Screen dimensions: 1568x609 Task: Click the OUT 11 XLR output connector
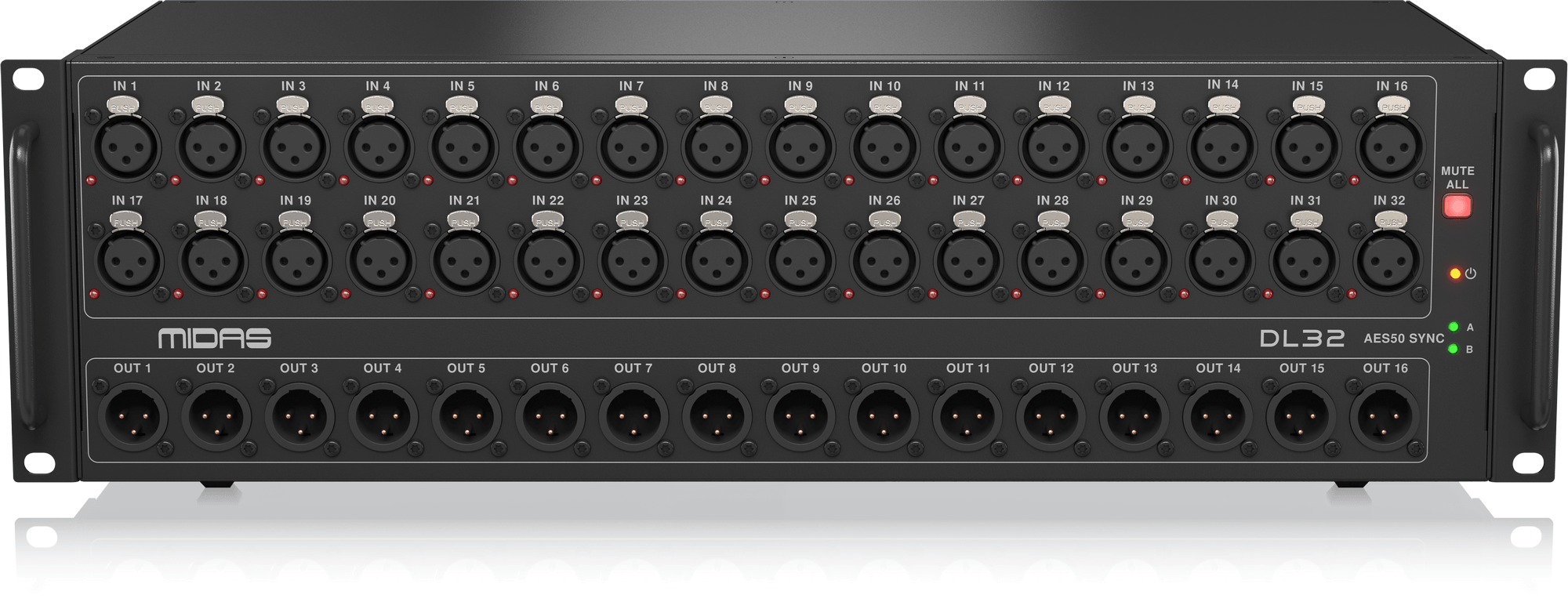click(967, 416)
